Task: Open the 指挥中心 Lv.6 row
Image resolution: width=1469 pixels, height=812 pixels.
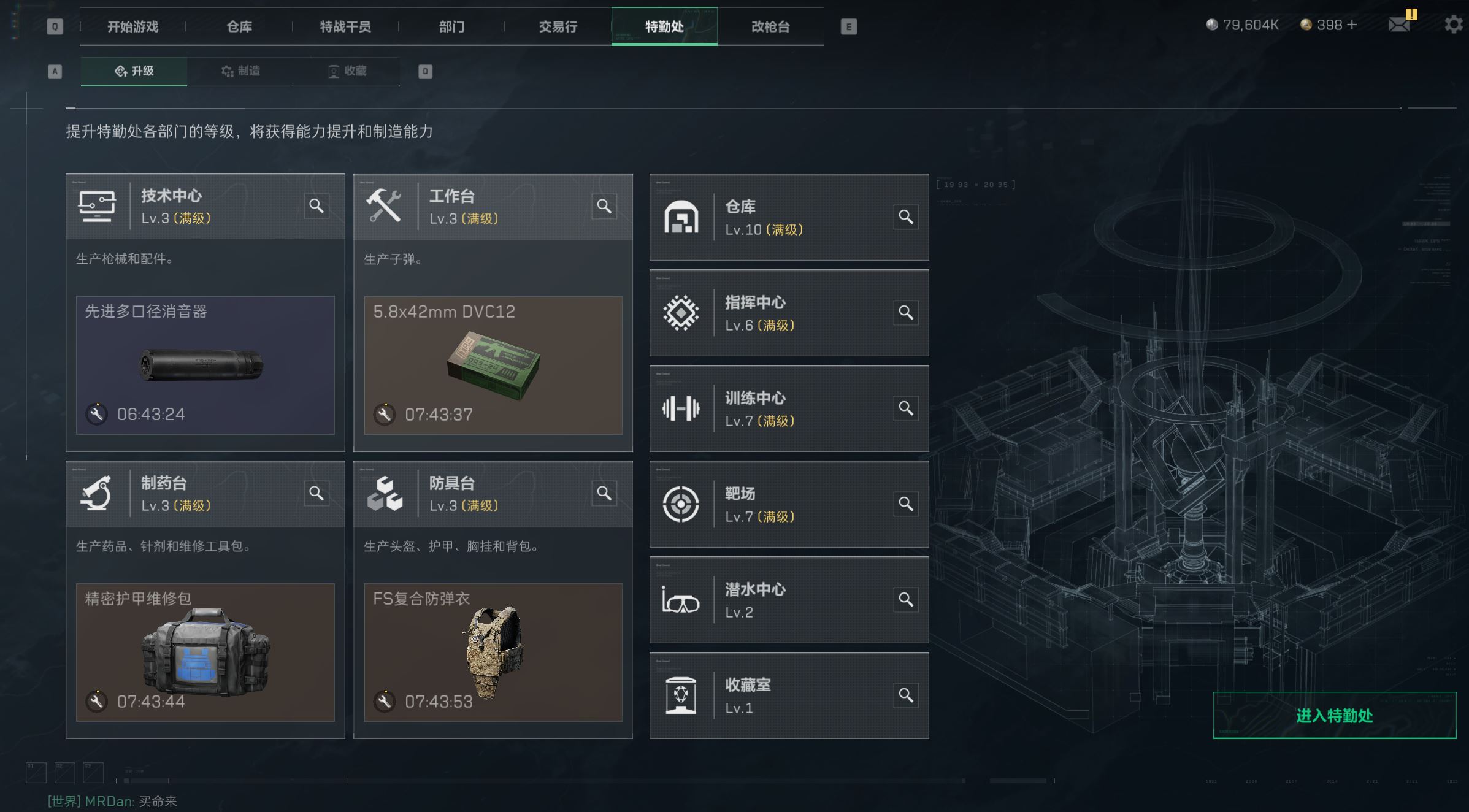Action: pyautogui.click(x=789, y=313)
